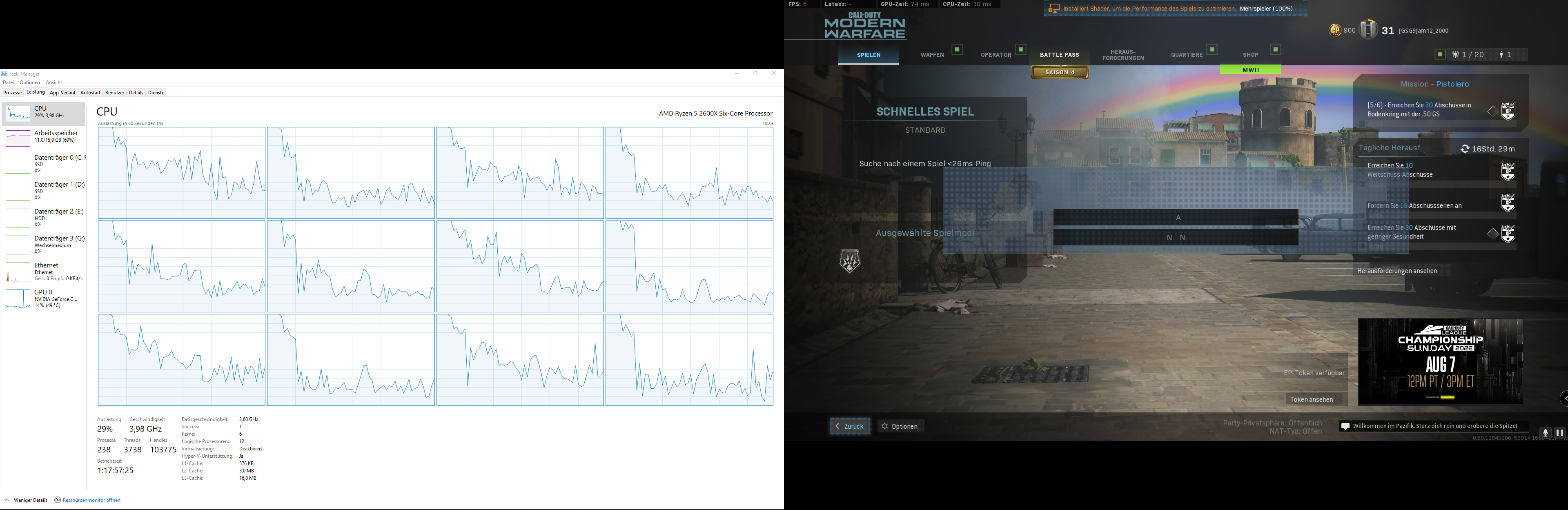Image resolution: width=1568 pixels, height=510 pixels.
Task: Open the Championship Sunday 2022 banner
Action: 1440,362
